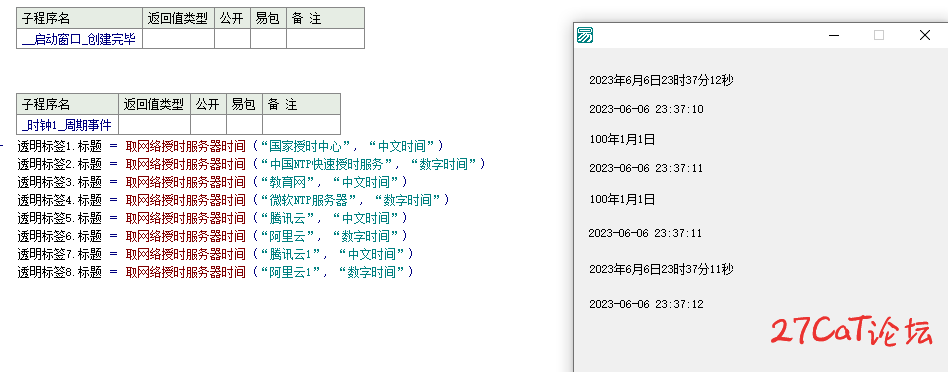Click the 备注 cell in the __启动窗口_创建完毕 row

pos(325,39)
